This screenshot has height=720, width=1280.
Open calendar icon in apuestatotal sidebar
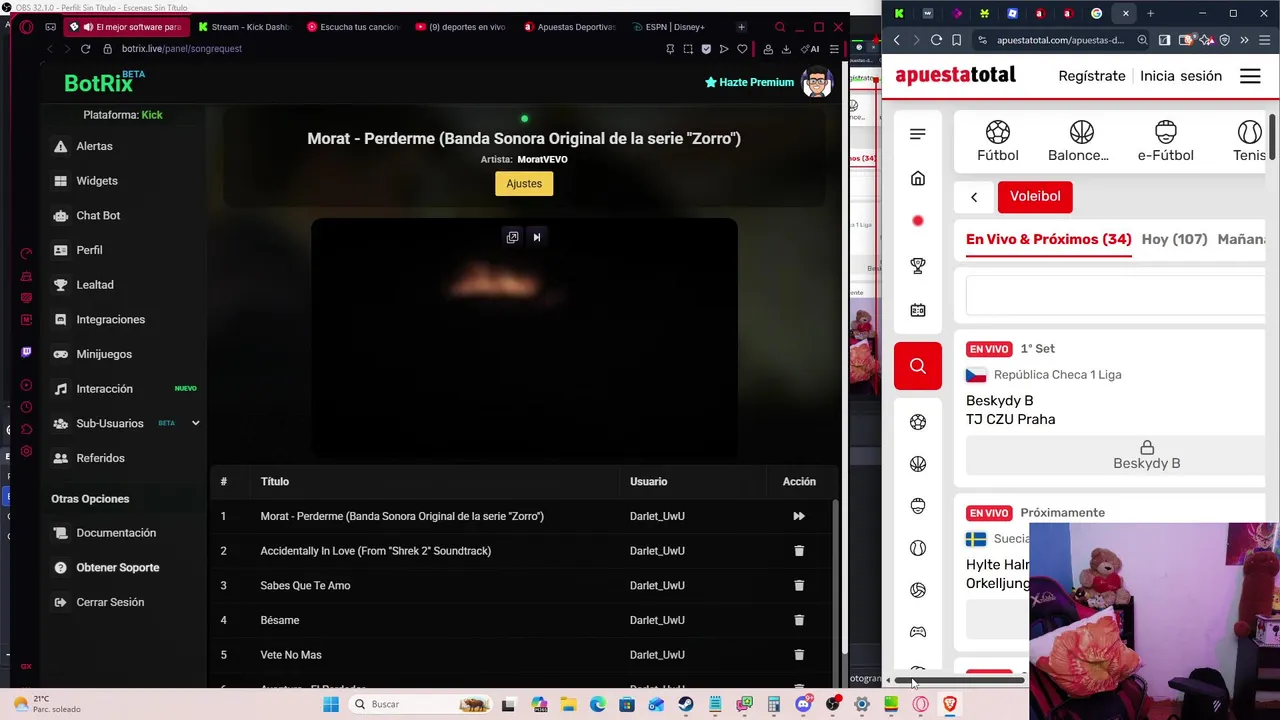(x=918, y=310)
